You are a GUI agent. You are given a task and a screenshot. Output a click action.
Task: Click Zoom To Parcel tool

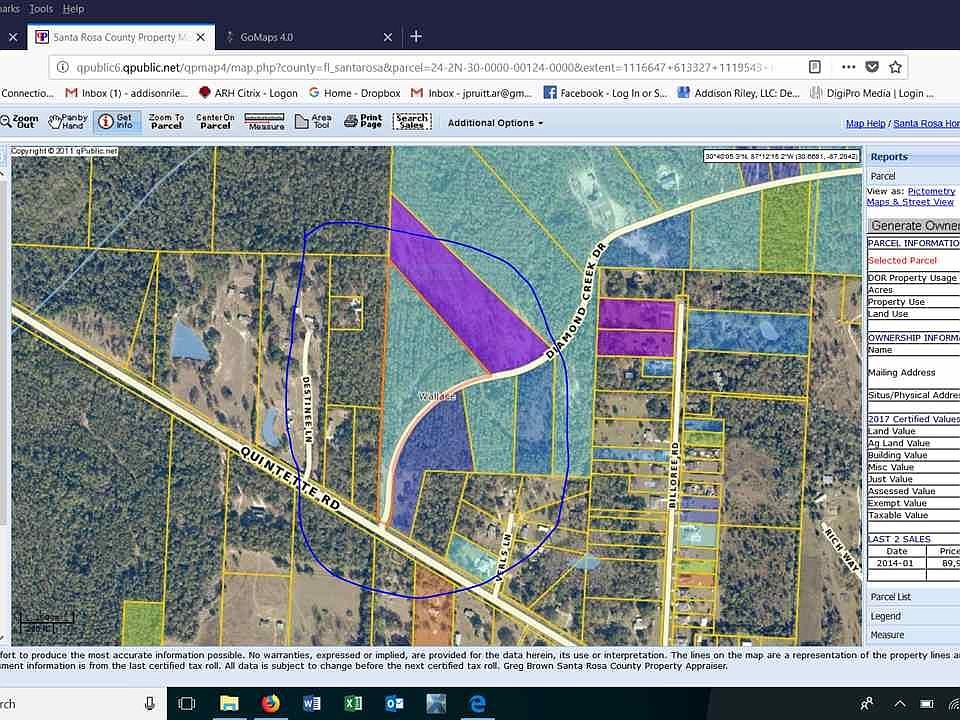point(166,121)
